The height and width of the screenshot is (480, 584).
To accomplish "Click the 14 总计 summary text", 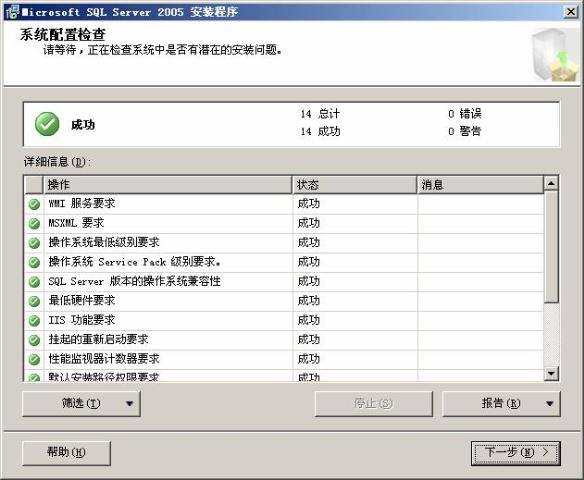I will tap(320, 114).
